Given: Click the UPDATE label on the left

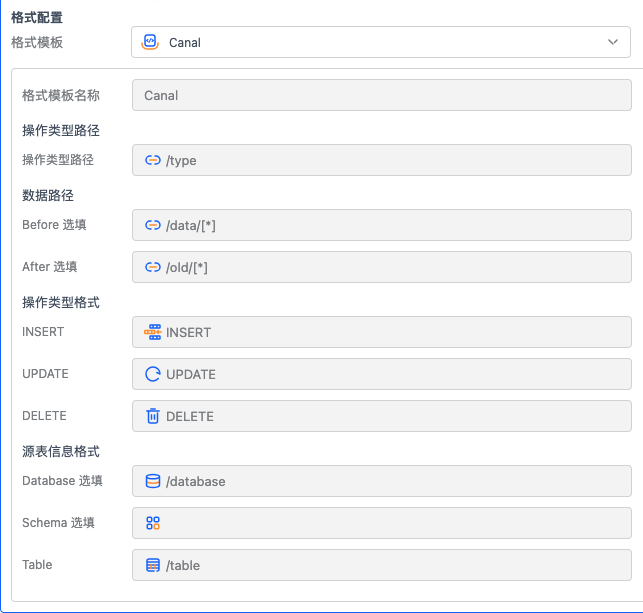Looking at the screenshot, I should (45, 374).
